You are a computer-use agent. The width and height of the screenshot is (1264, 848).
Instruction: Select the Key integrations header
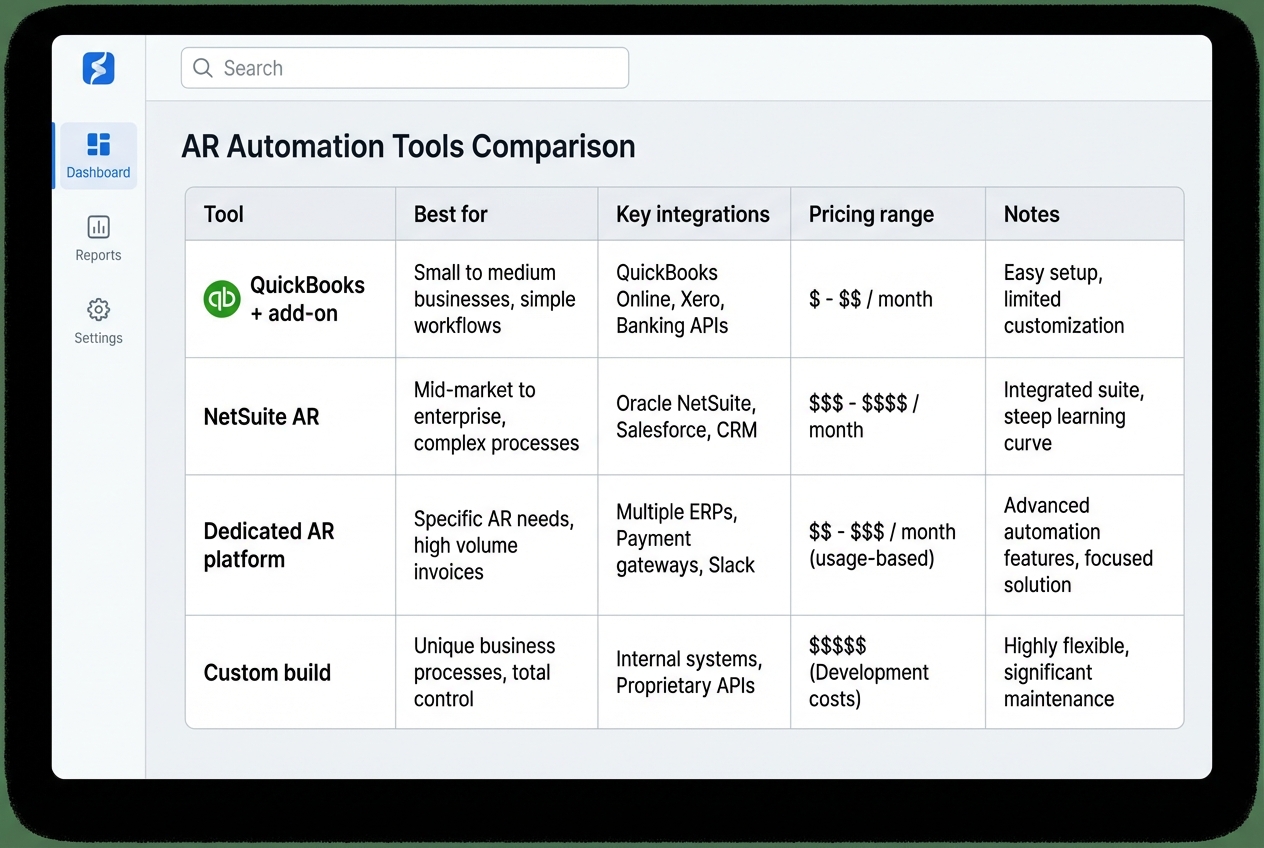click(x=693, y=213)
